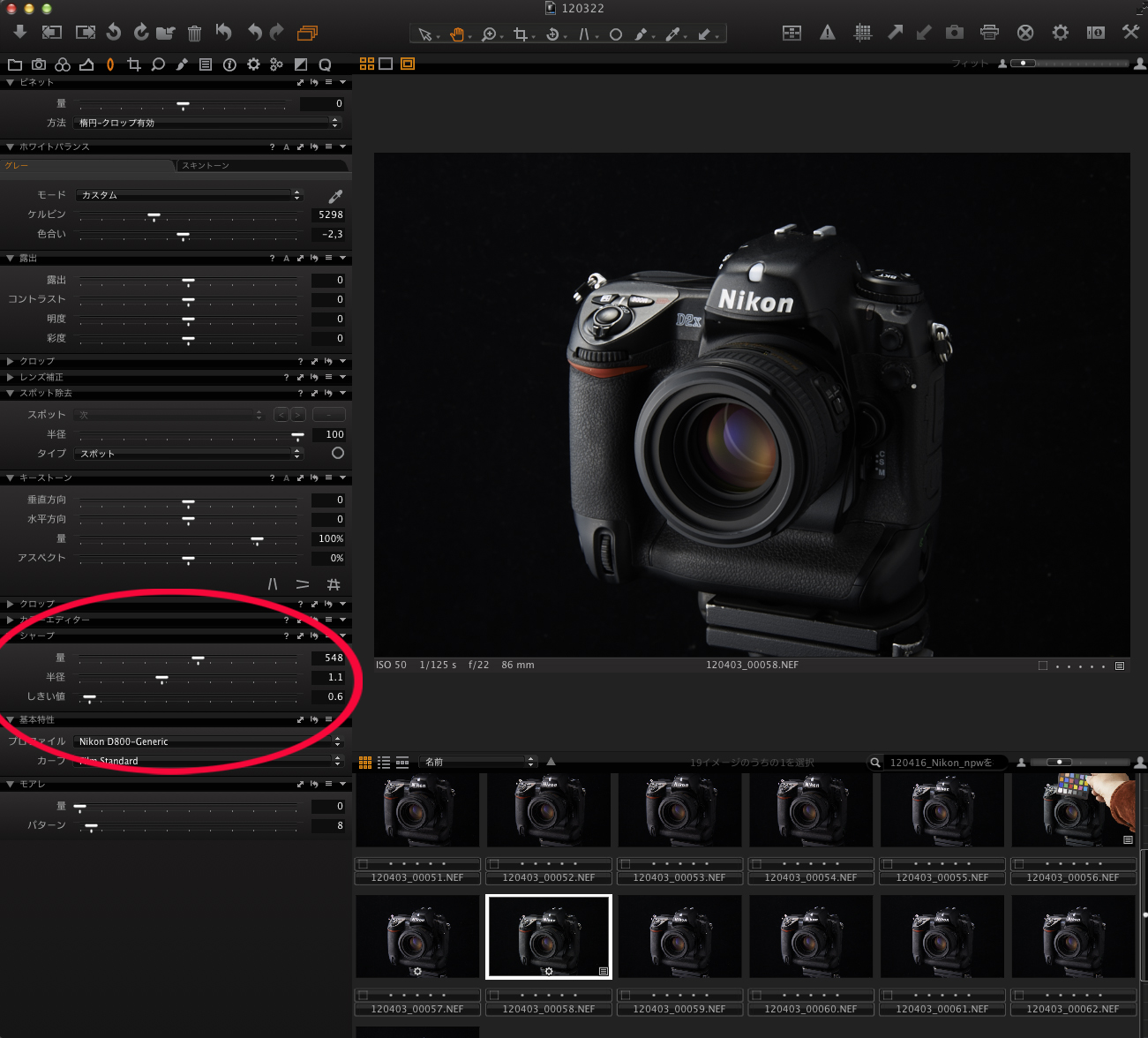
Task: Select the orange pan hand tool
Action: pos(457,34)
